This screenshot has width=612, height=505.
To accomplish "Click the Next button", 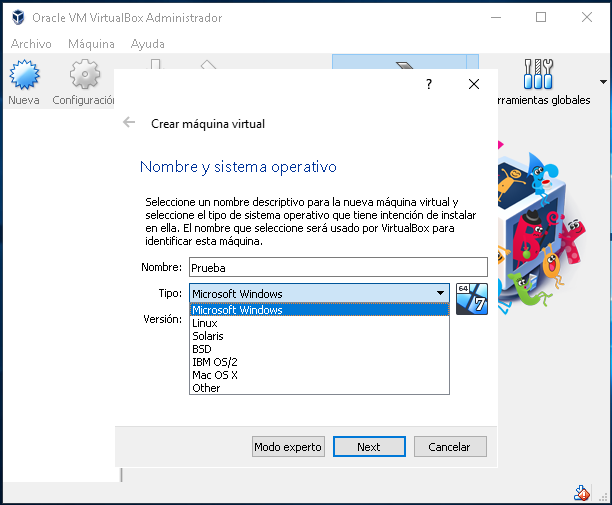I will (x=369, y=446).
